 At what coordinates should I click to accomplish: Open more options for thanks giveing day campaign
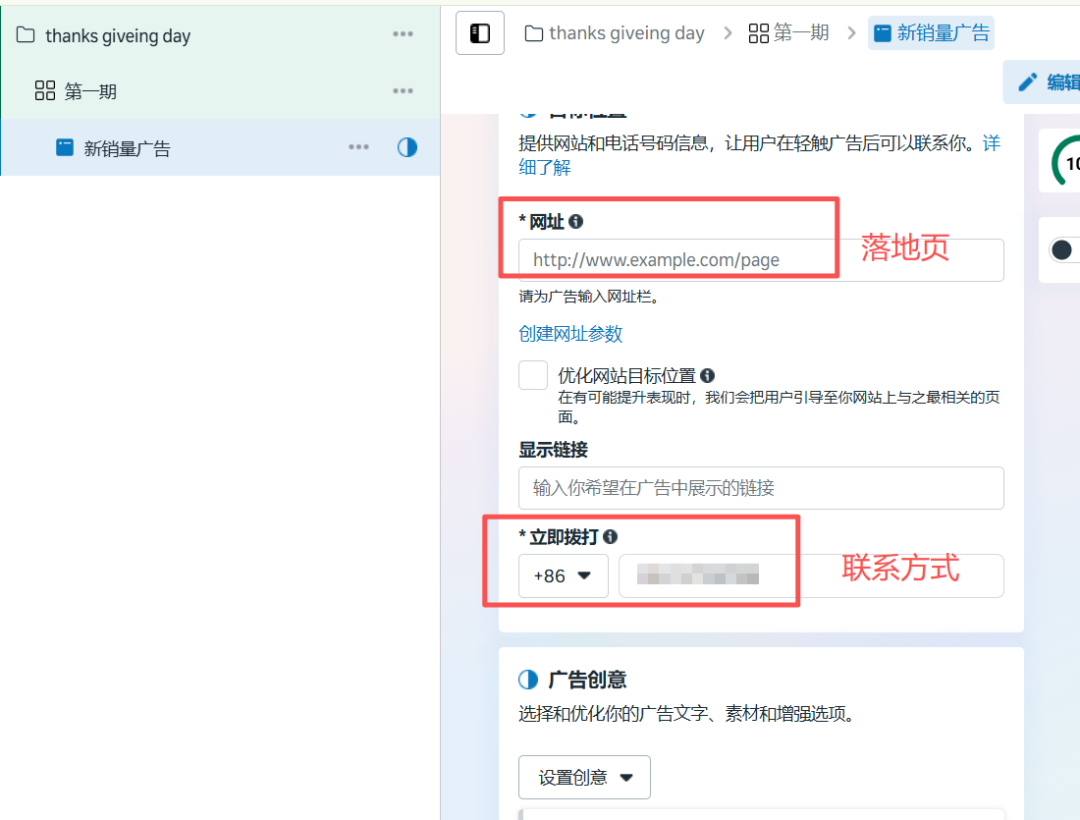point(403,34)
